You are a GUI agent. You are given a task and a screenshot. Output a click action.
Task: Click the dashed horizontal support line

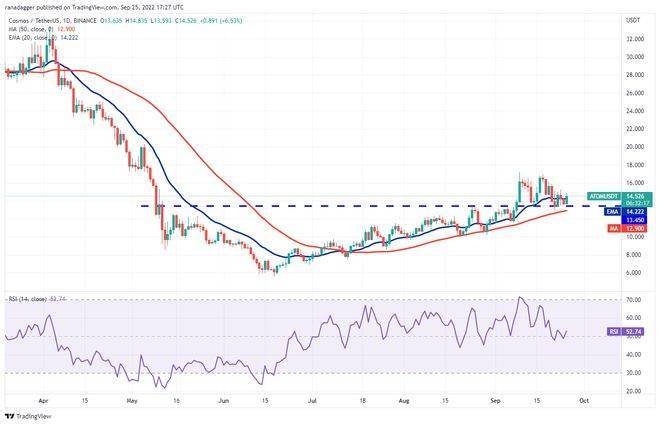(x=300, y=206)
